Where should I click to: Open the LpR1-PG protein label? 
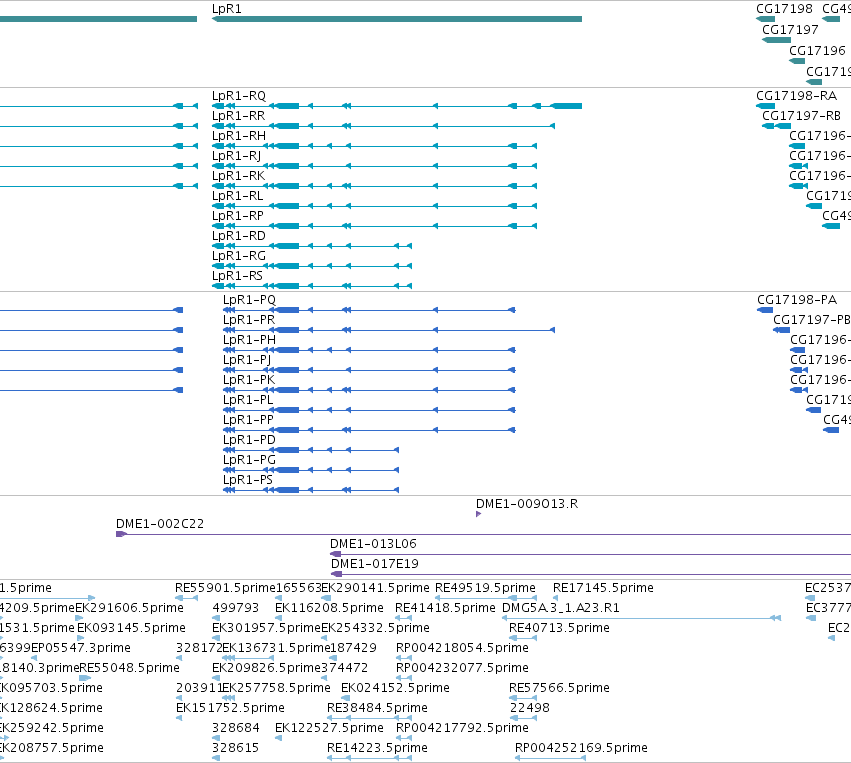tap(250, 460)
